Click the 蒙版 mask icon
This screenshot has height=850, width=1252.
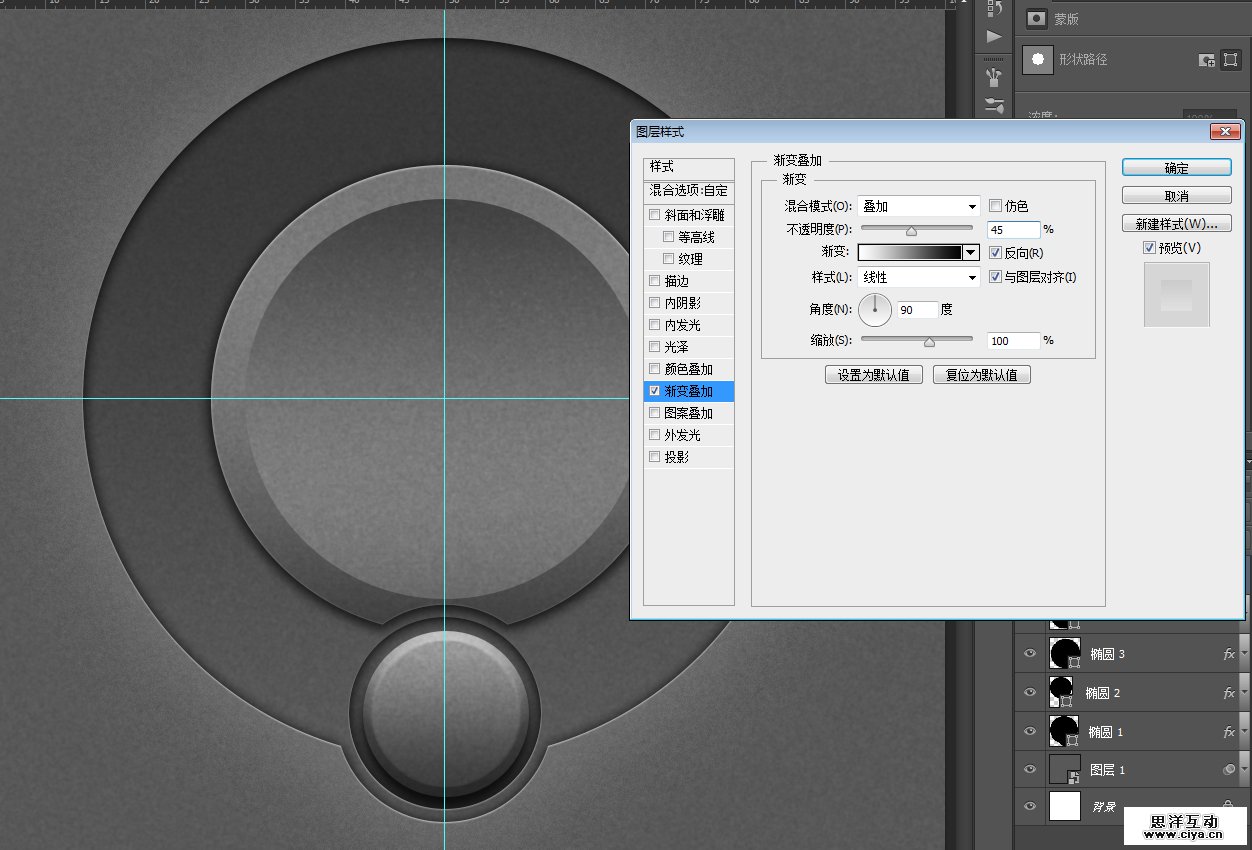click(x=1038, y=19)
